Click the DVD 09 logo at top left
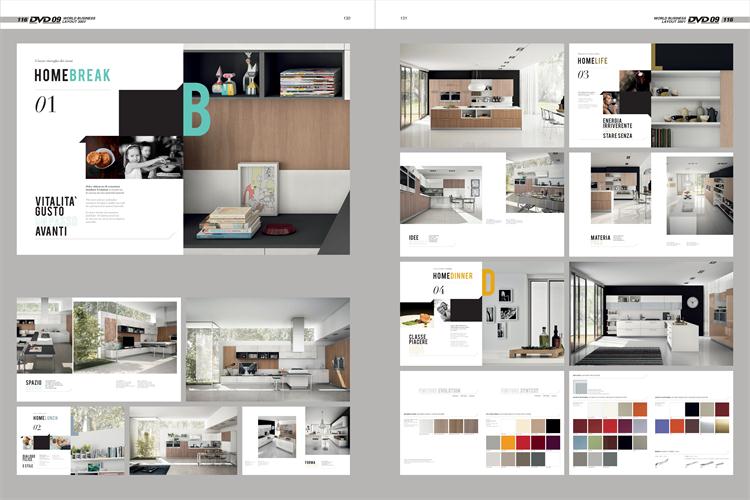Image resolution: width=750 pixels, height=500 pixels. [47, 19]
